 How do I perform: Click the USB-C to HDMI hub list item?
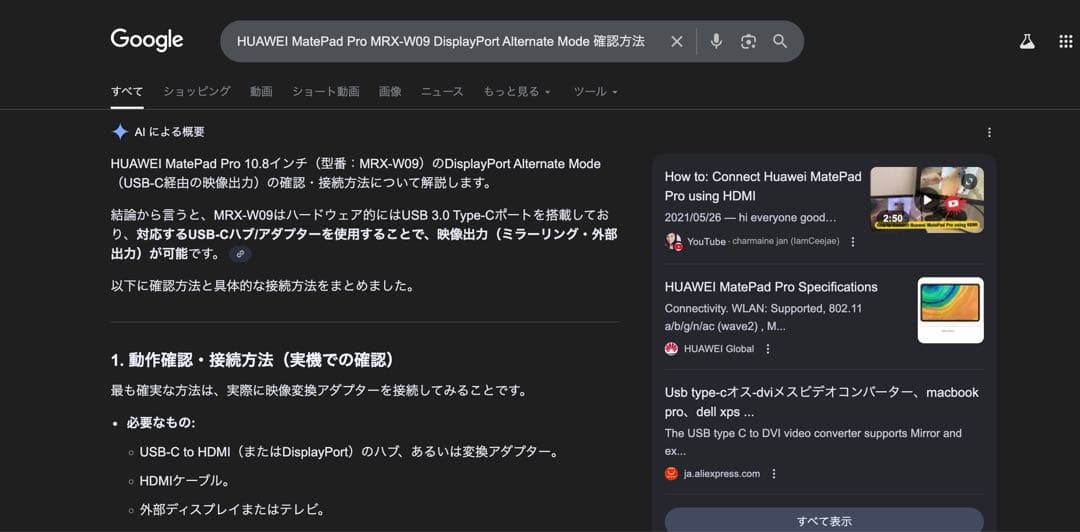click(349, 452)
